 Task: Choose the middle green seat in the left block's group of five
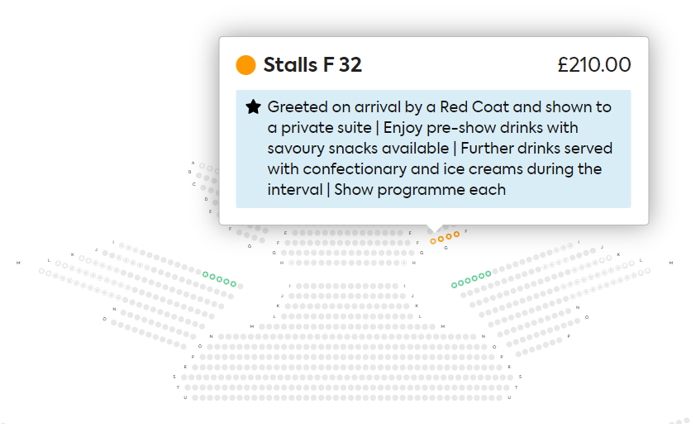tap(219, 279)
